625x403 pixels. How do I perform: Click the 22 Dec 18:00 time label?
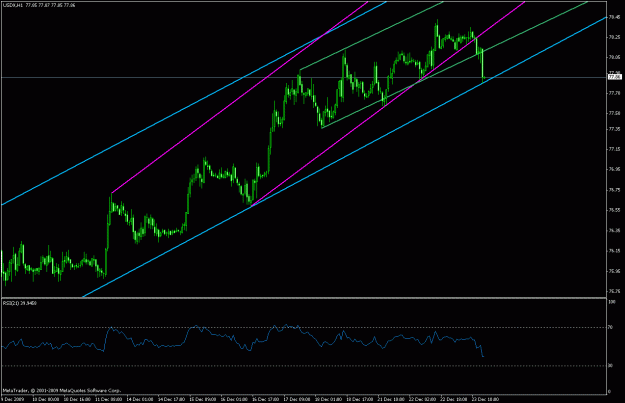[454, 399]
